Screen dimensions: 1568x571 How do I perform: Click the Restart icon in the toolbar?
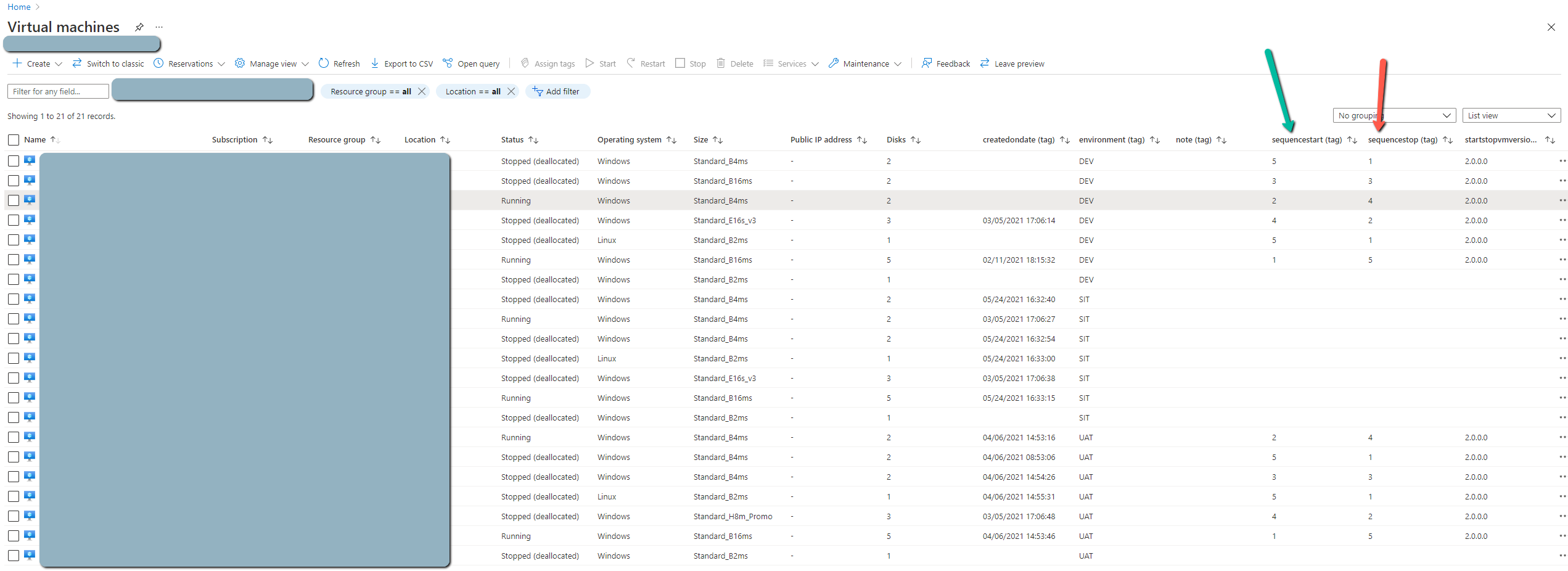coord(630,63)
